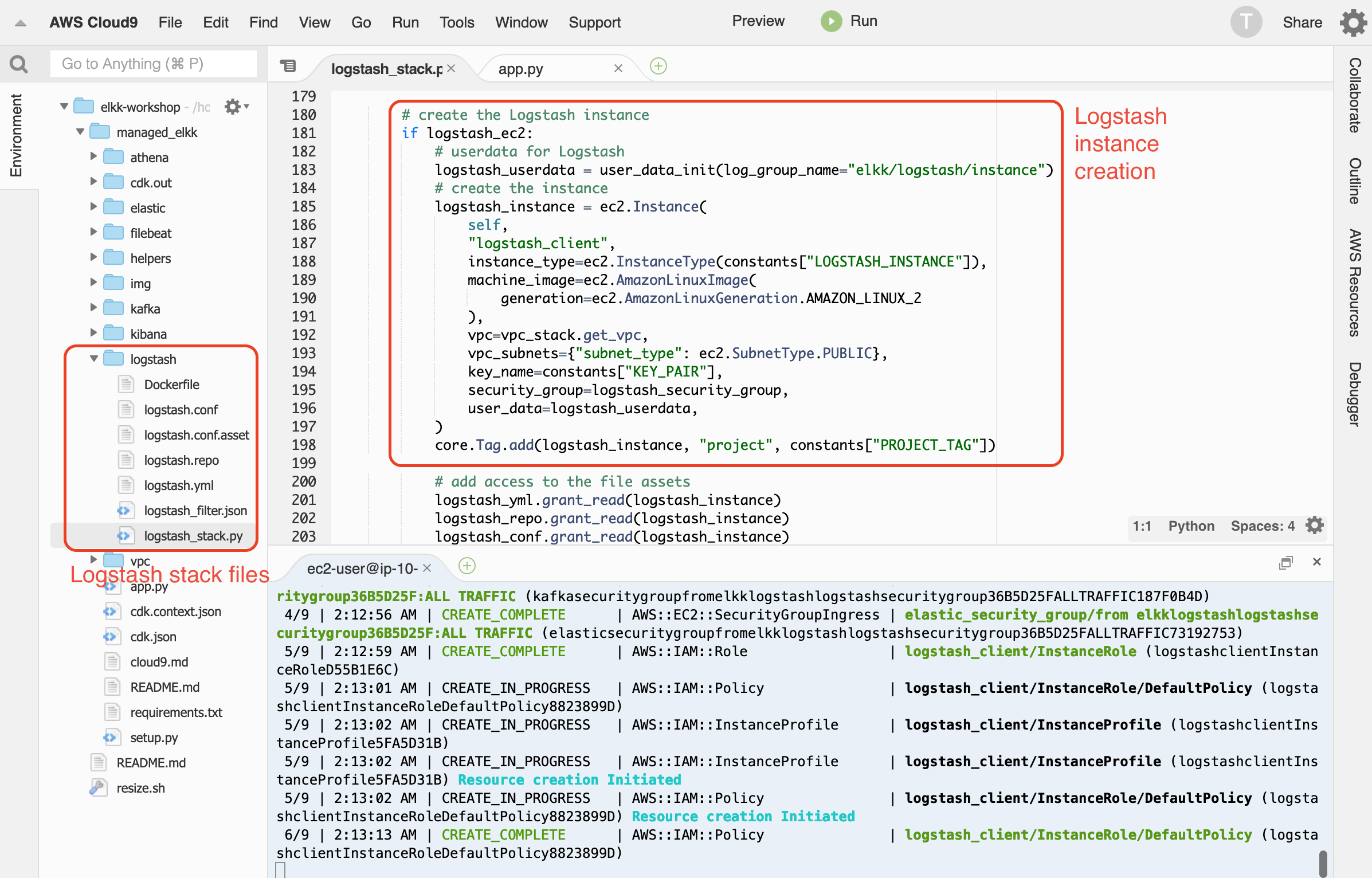This screenshot has width=1372, height=878.
Task: Collapse the managed_elkk folder
Action: 80,132
